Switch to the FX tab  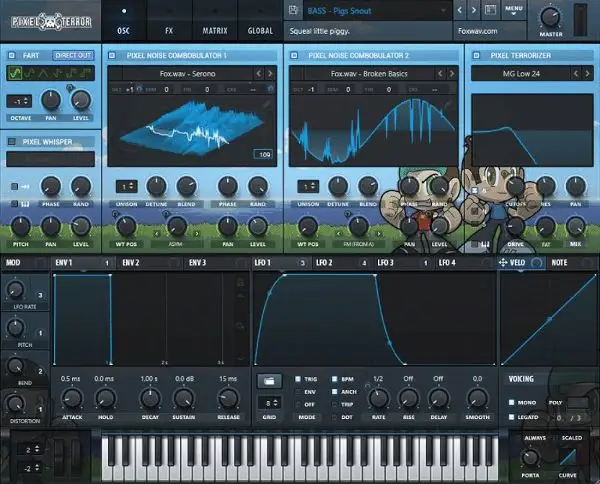click(169, 31)
